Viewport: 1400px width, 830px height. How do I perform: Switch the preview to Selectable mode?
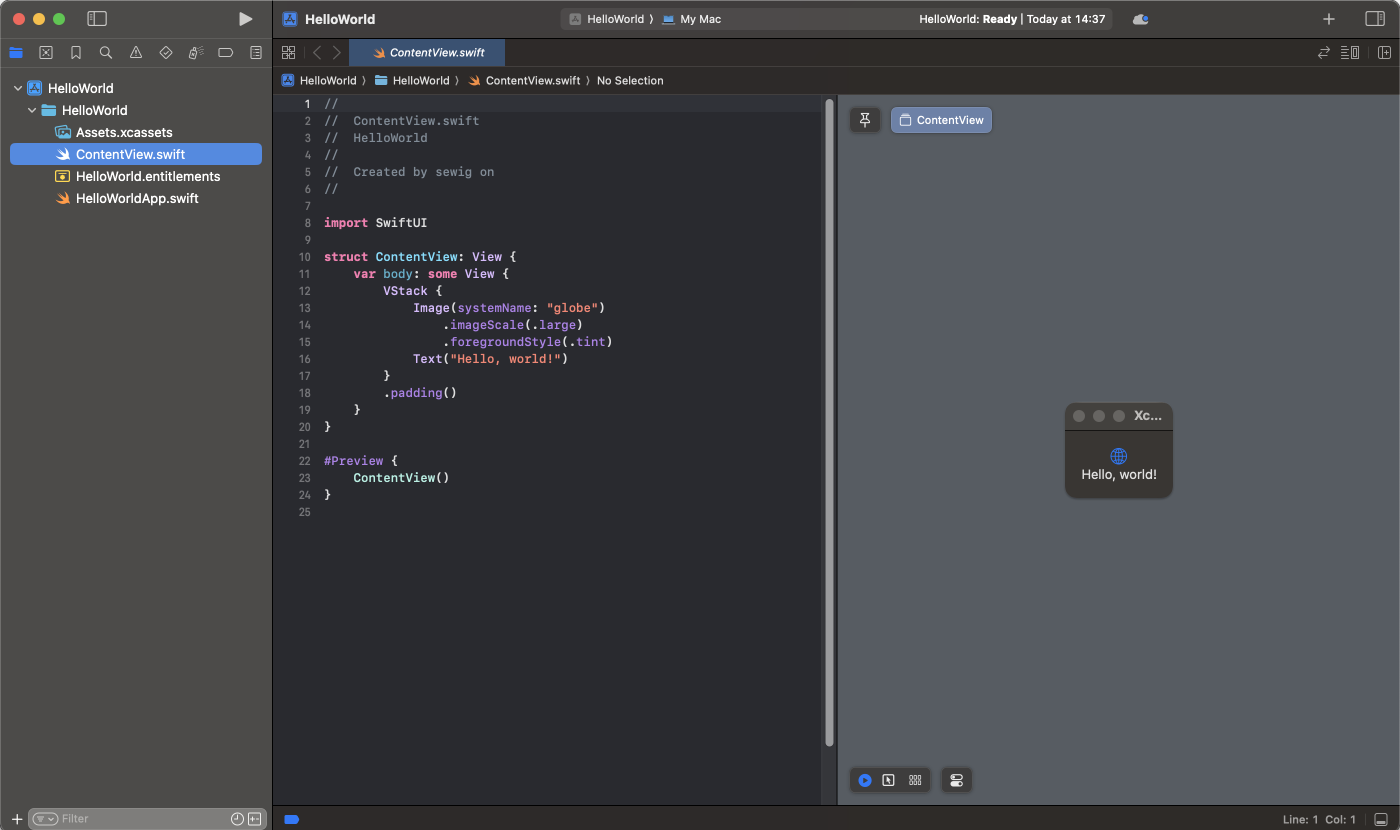(x=888, y=780)
